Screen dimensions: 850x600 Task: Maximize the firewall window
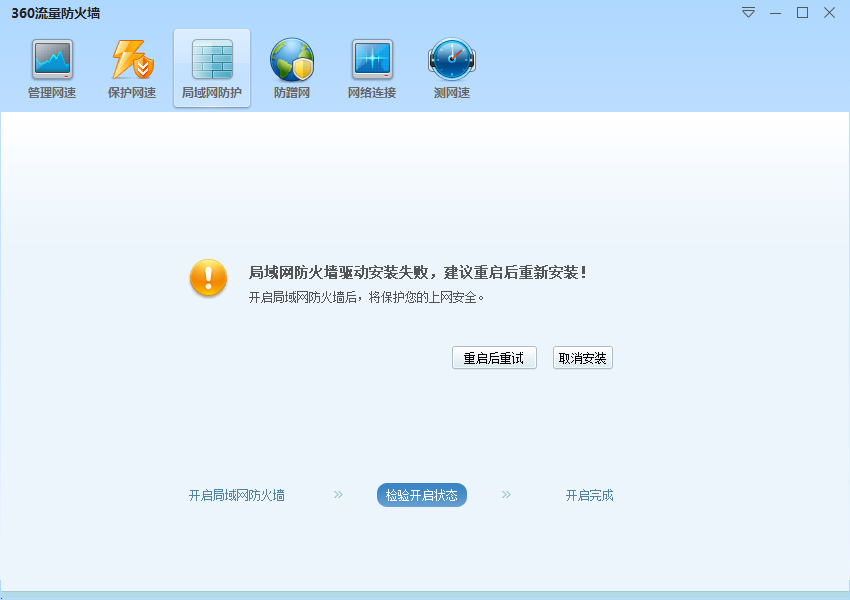pyautogui.click(x=802, y=13)
